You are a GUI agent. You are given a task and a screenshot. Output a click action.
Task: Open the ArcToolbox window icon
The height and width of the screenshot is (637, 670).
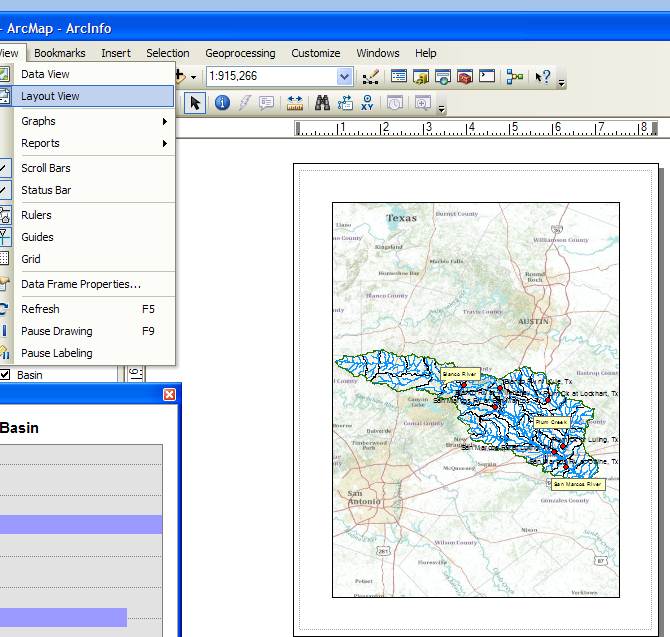pyautogui.click(x=464, y=76)
